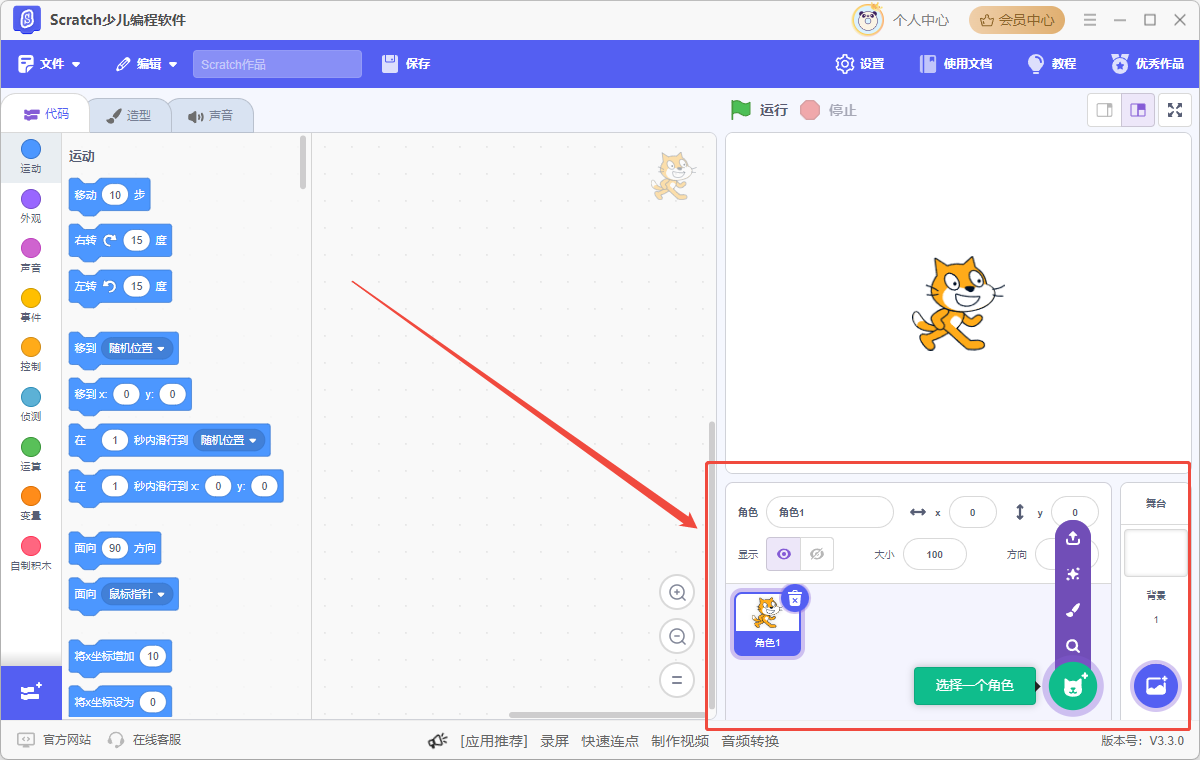
Task: Select the 舞台 backdrop thumbnail
Action: [1156, 554]
